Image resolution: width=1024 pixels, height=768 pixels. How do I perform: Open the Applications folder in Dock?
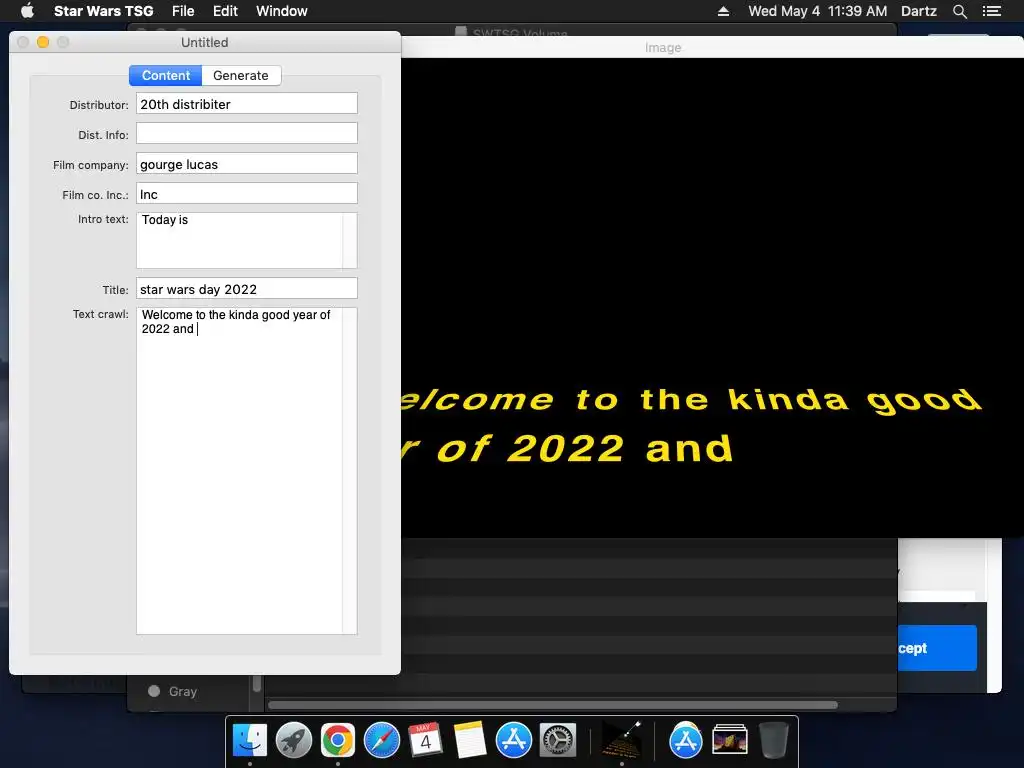(686, 741)
